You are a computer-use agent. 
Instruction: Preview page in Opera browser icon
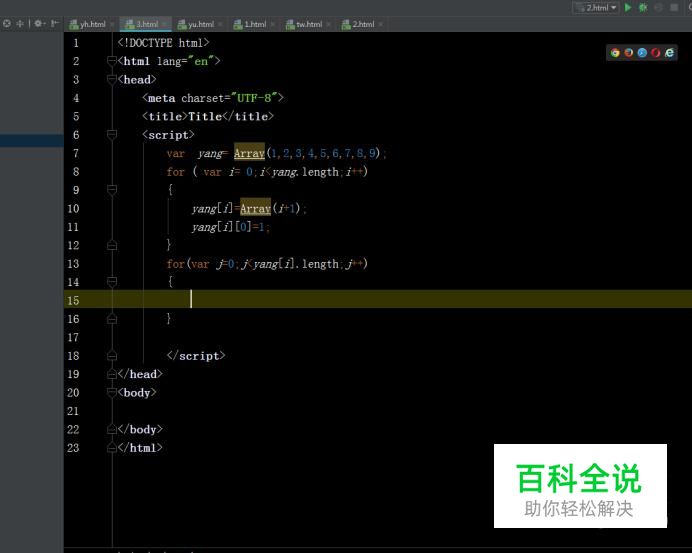(656, 53)
